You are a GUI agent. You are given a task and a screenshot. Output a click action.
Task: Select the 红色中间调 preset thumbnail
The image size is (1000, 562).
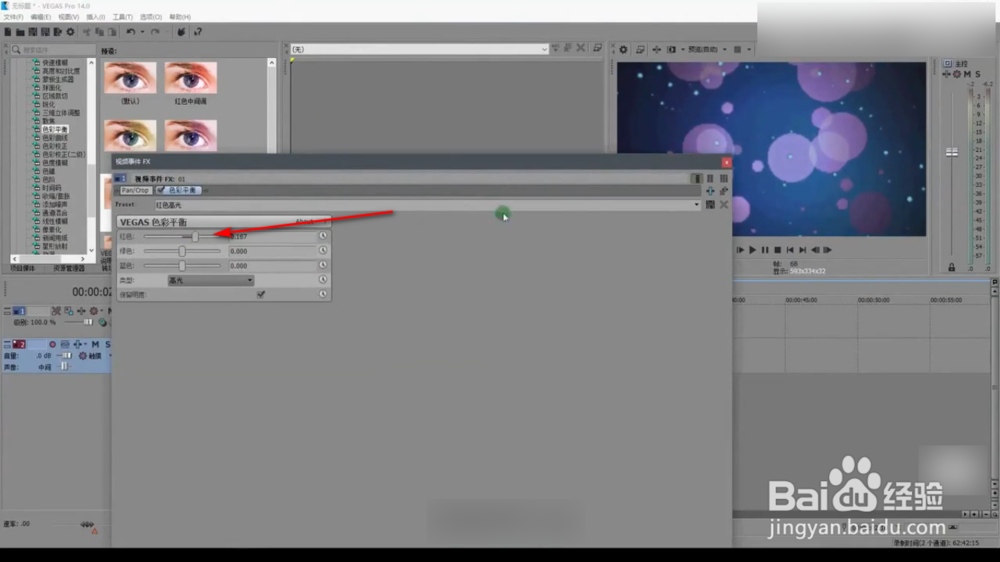tap(191, 78)
